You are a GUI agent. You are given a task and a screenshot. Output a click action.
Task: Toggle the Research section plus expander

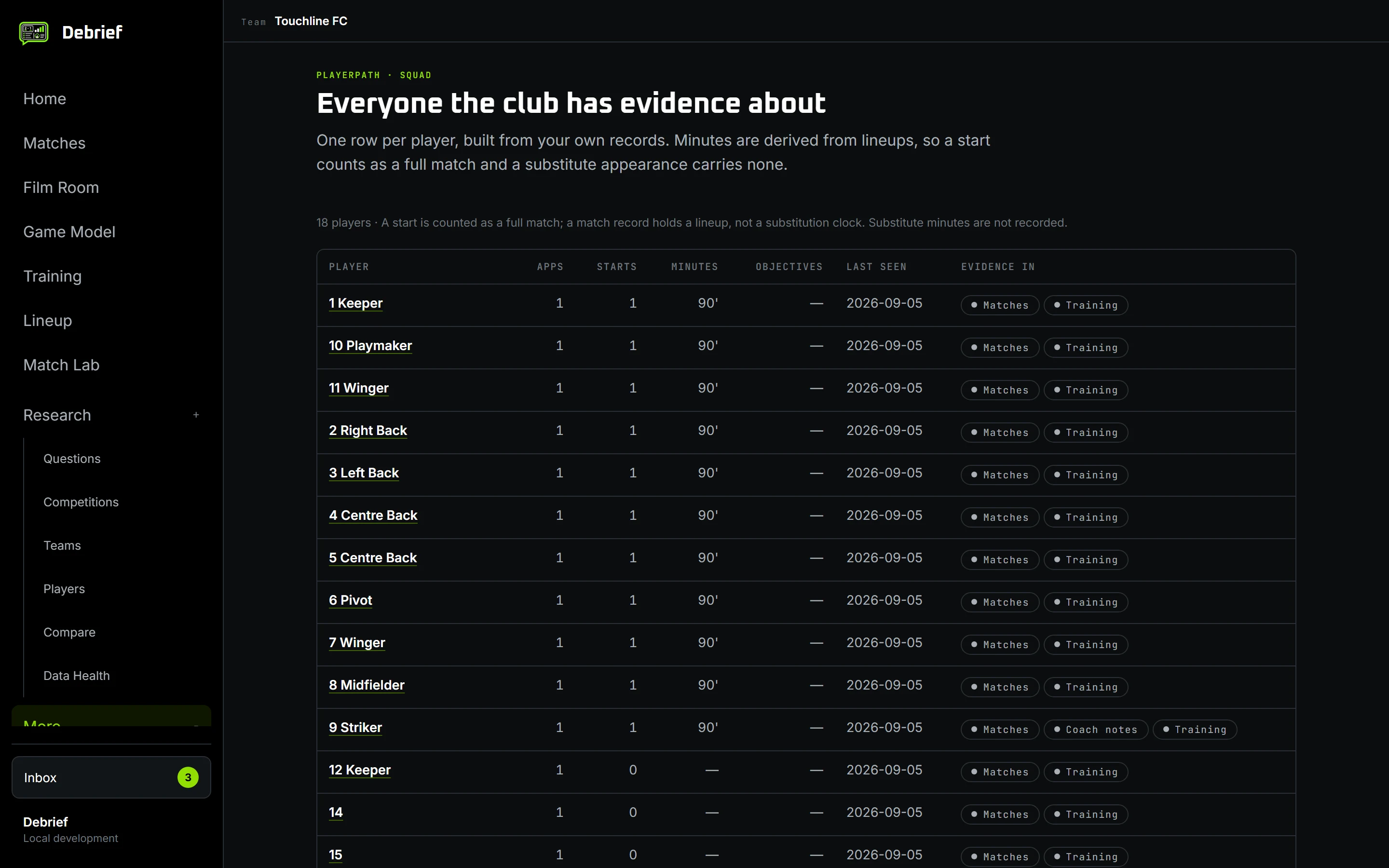196,415
